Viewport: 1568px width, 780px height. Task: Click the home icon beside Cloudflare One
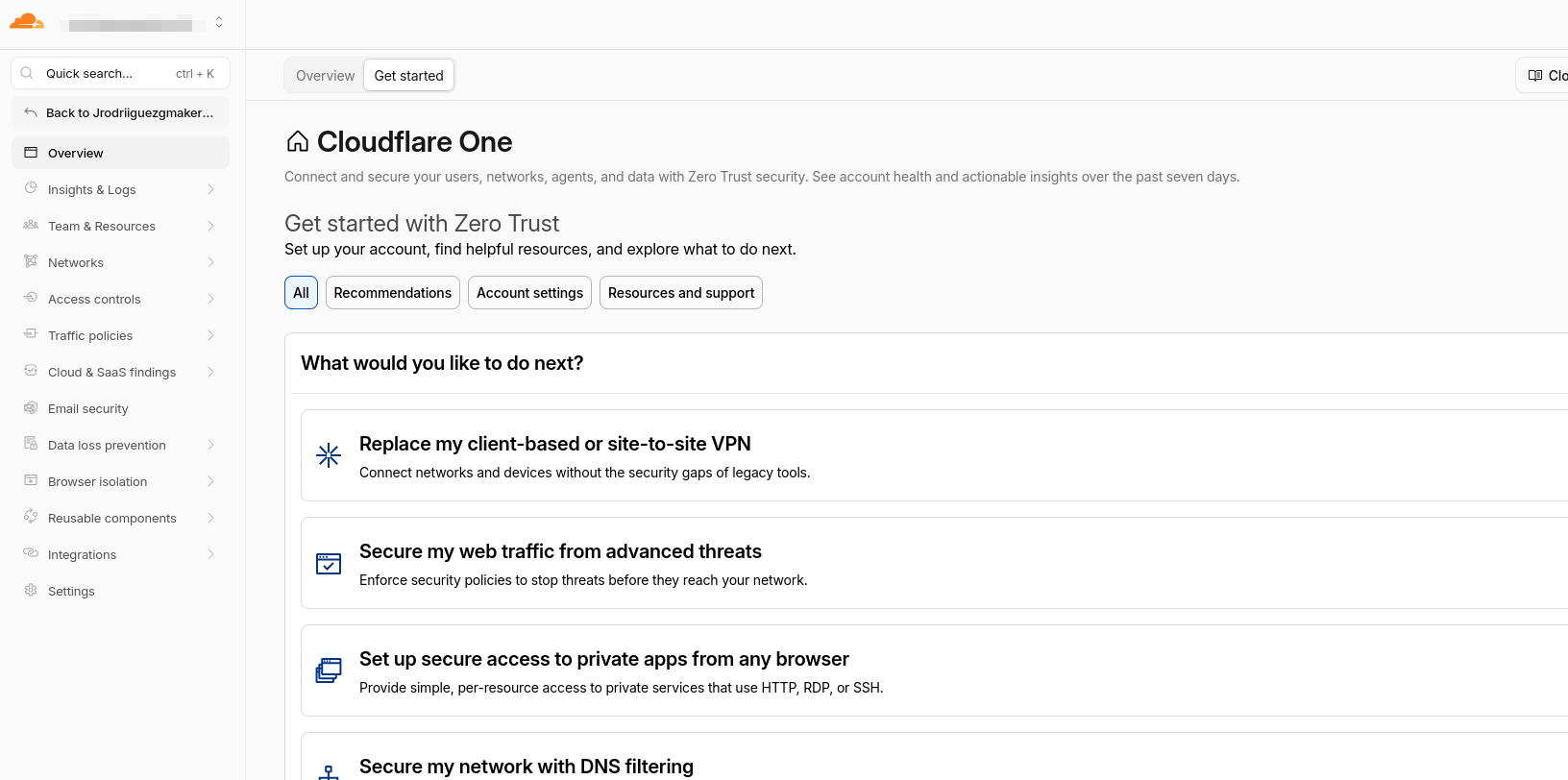tap(298, 141)
